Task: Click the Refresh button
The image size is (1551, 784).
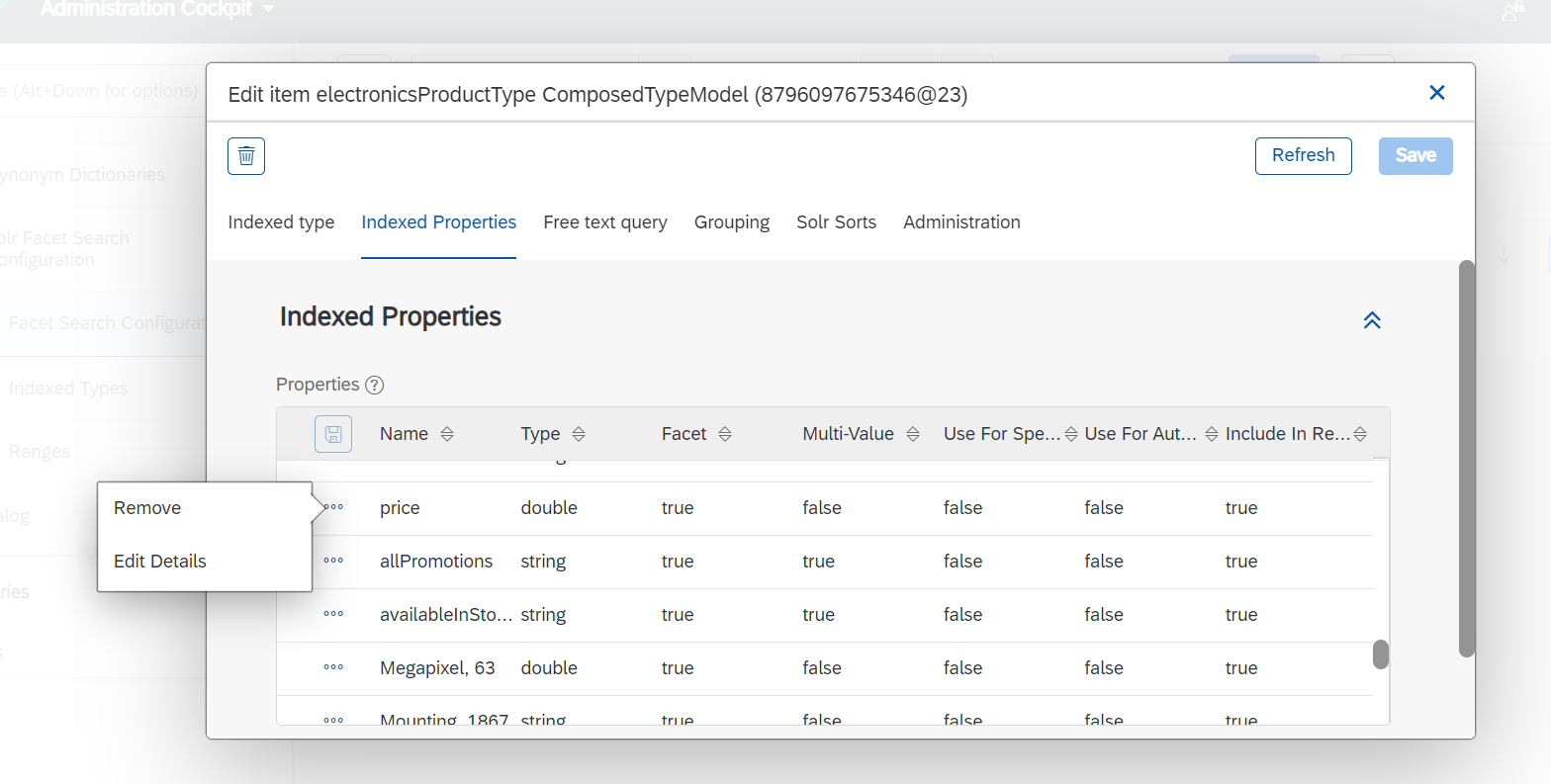Action: [1303, 156]
